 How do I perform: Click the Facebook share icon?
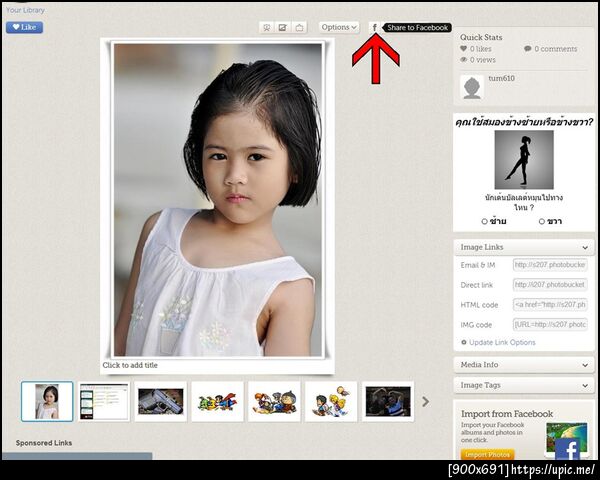pos(375,27)
